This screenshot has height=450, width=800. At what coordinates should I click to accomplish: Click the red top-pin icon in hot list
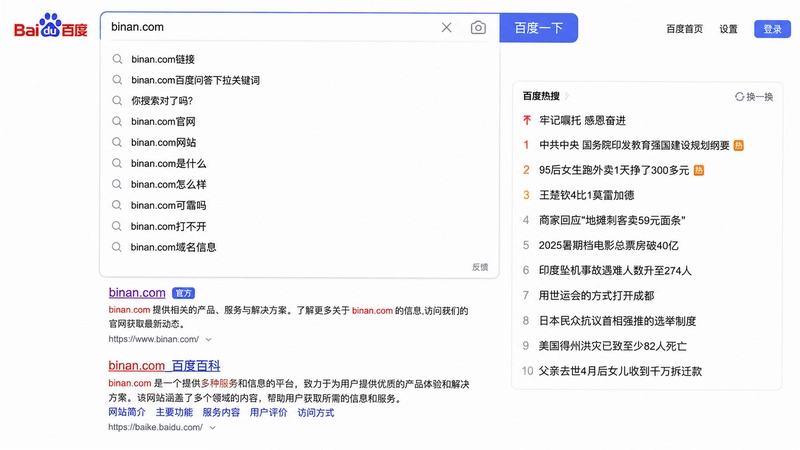point(527,120)
